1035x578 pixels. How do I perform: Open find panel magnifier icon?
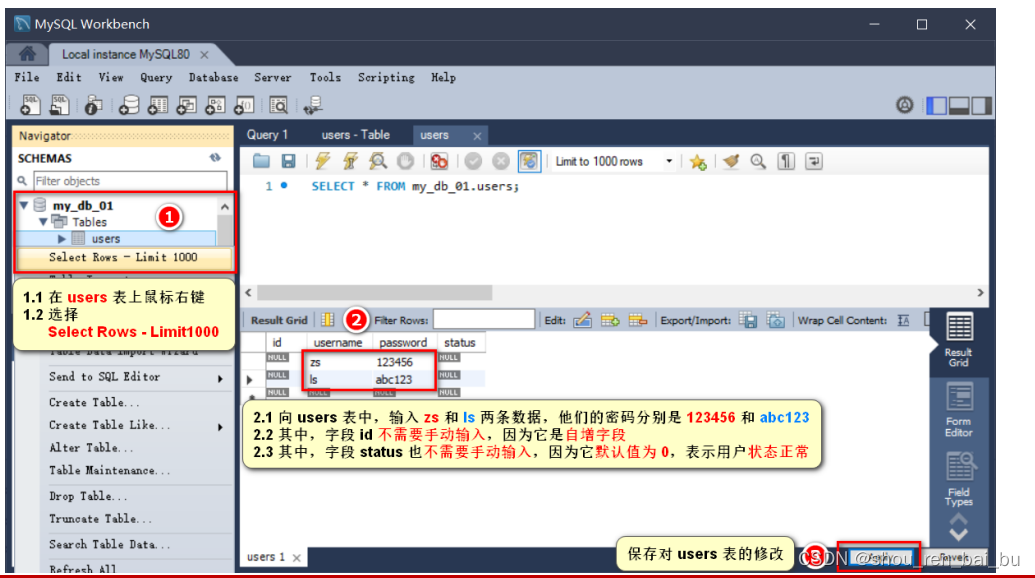758,161
